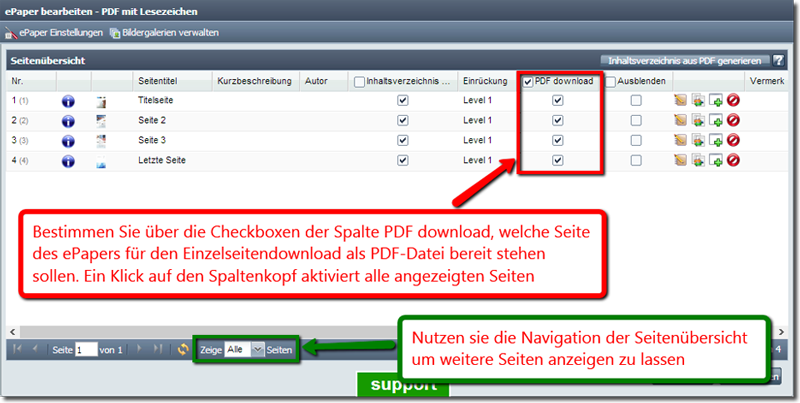Open info icon for Seite 2 row

coord(68,121)
